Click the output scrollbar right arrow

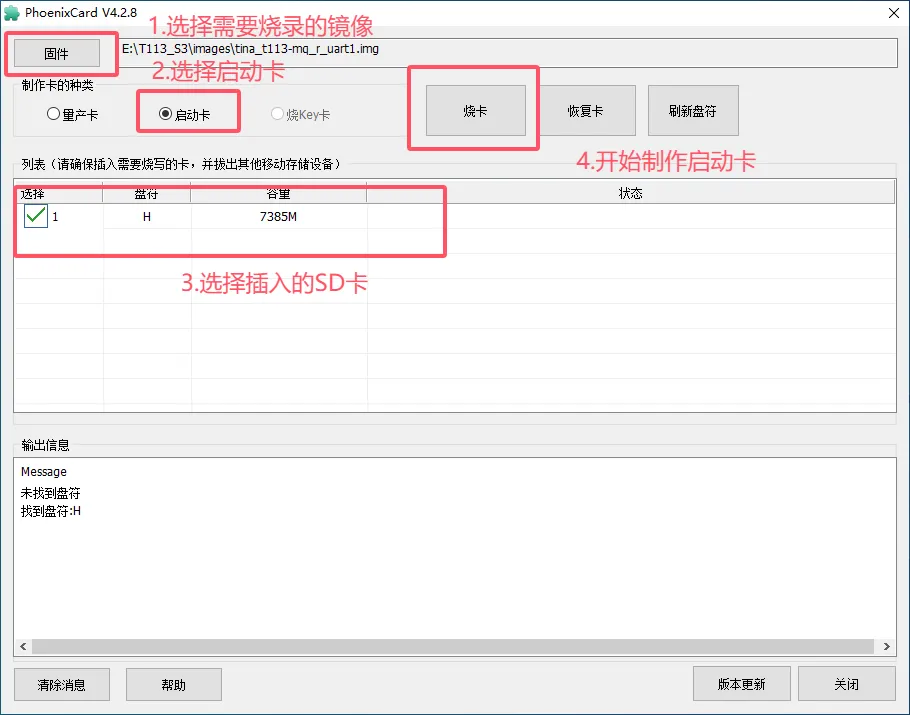point(885,647)
